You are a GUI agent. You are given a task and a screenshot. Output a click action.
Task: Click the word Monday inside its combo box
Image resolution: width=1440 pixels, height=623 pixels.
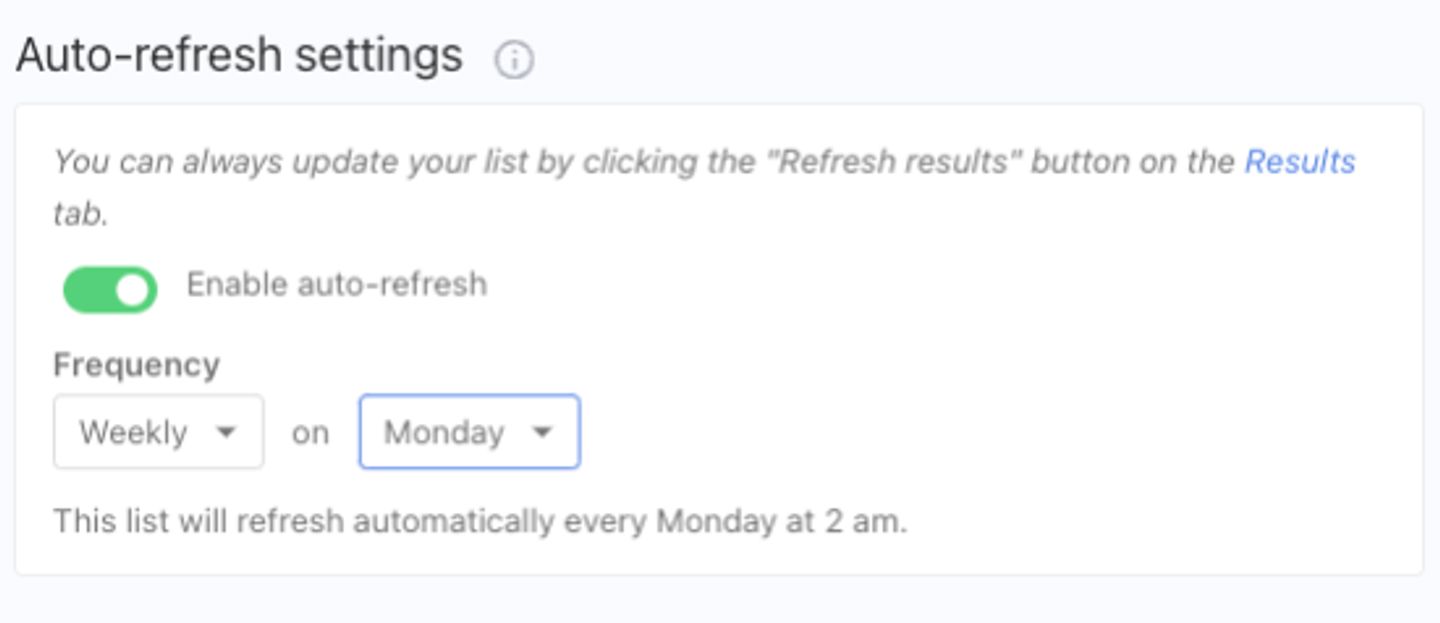pos(444,432)
